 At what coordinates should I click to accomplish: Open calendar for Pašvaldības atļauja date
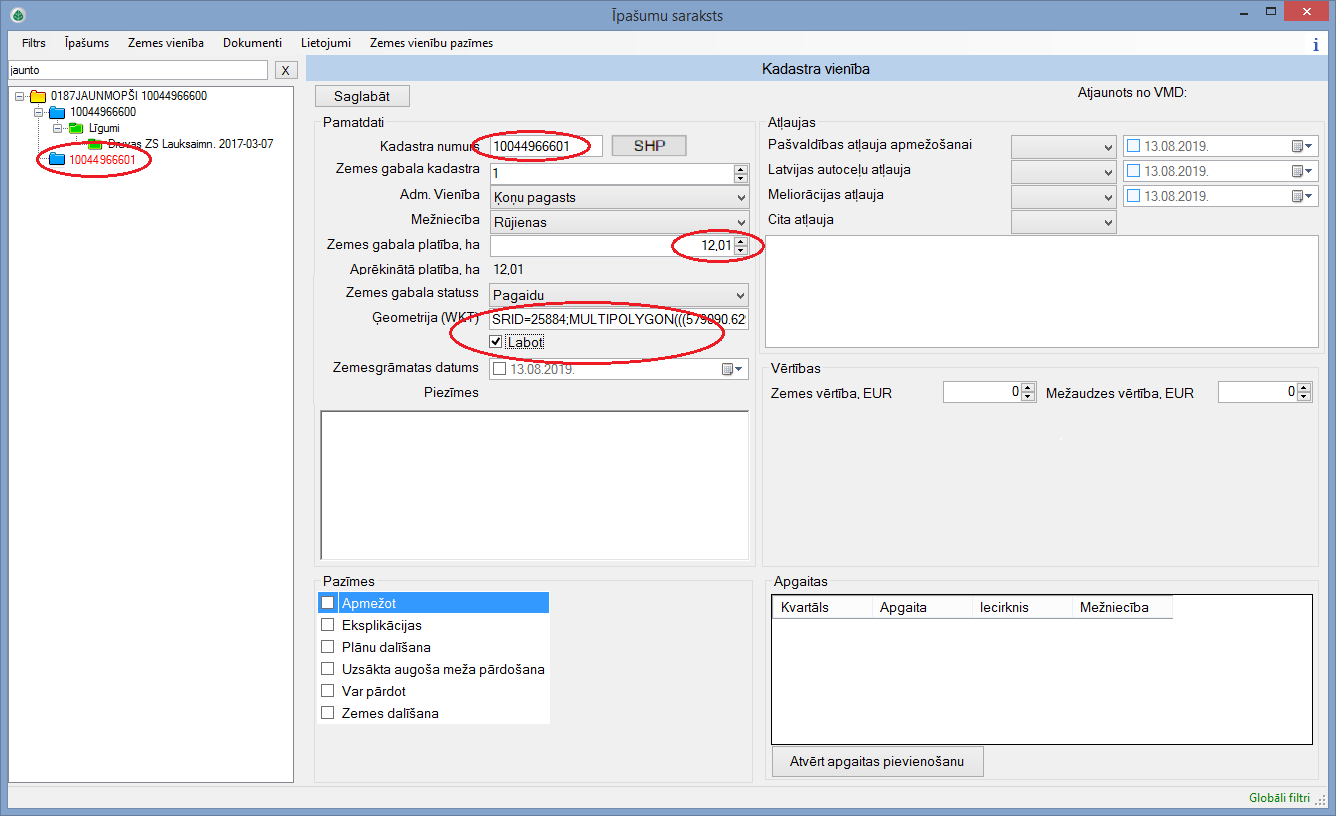tap(1303, 146)
